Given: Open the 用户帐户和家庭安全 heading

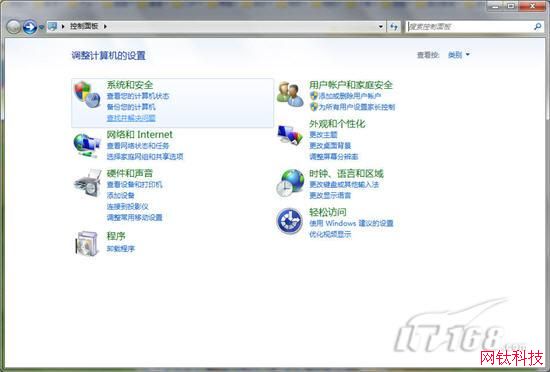Looking at the screenshot, I should (350, 84).
